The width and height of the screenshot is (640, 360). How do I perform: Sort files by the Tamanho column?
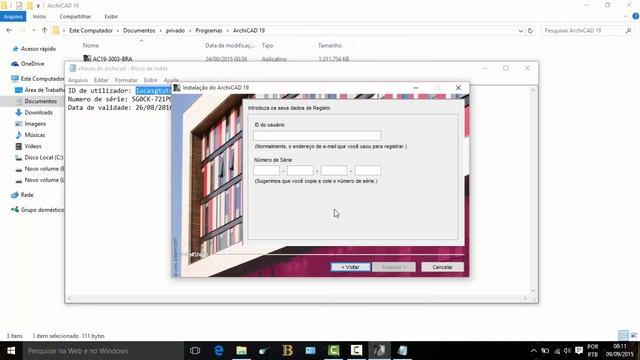[330, 45]
